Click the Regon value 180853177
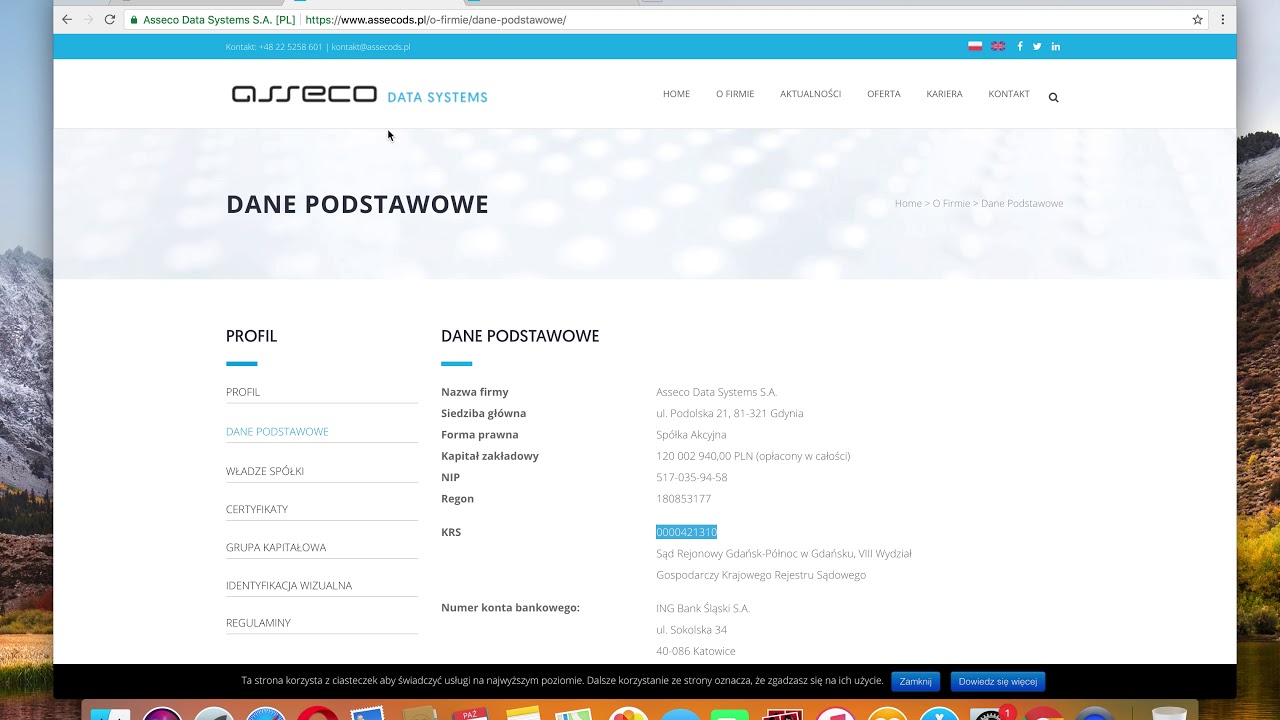The height and width of the screenshot is (720, 1280). 684,498
